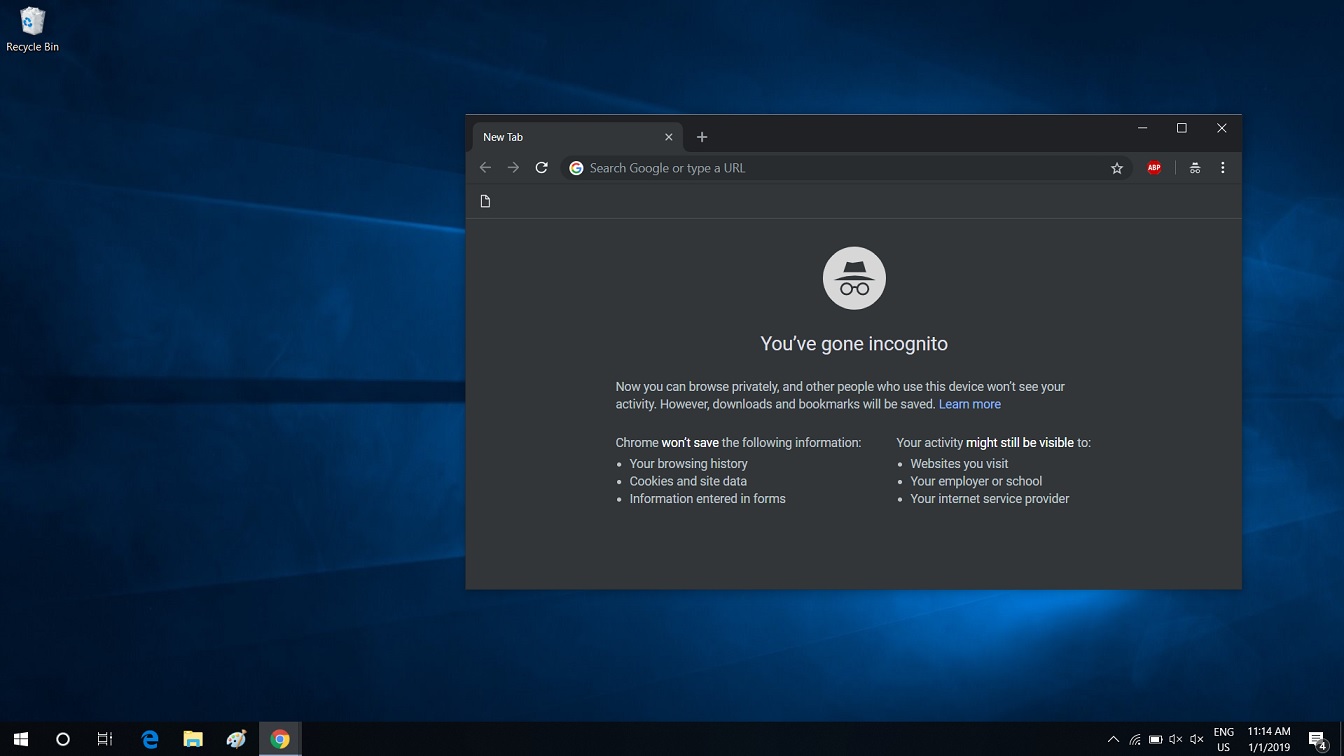Open File Explorer from the taskbar
Screen dimensions: 1344x756
pyautogui.click(x=193, y=739)
